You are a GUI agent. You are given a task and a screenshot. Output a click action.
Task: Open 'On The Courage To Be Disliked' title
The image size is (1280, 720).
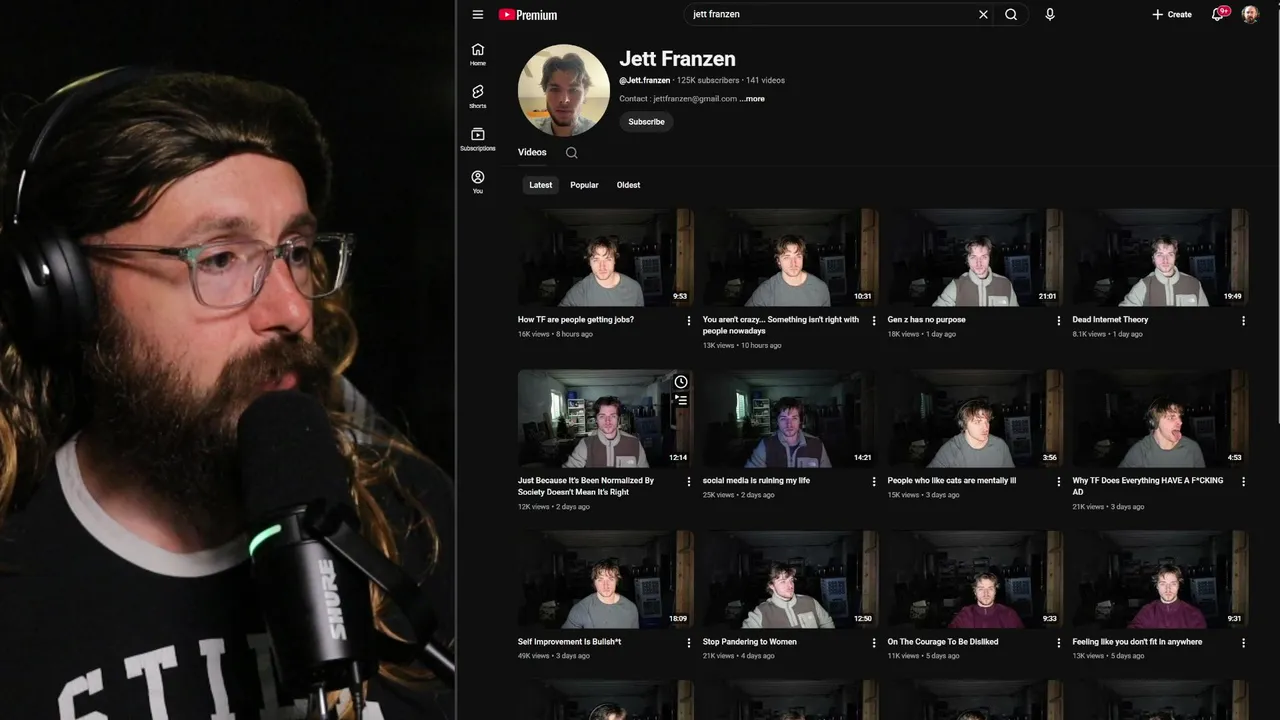(x=943, y=642)
